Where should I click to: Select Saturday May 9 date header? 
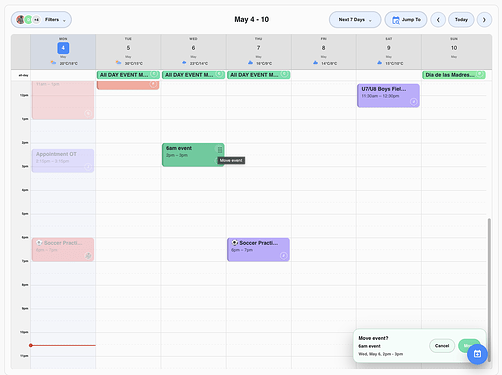coord(388,48)
